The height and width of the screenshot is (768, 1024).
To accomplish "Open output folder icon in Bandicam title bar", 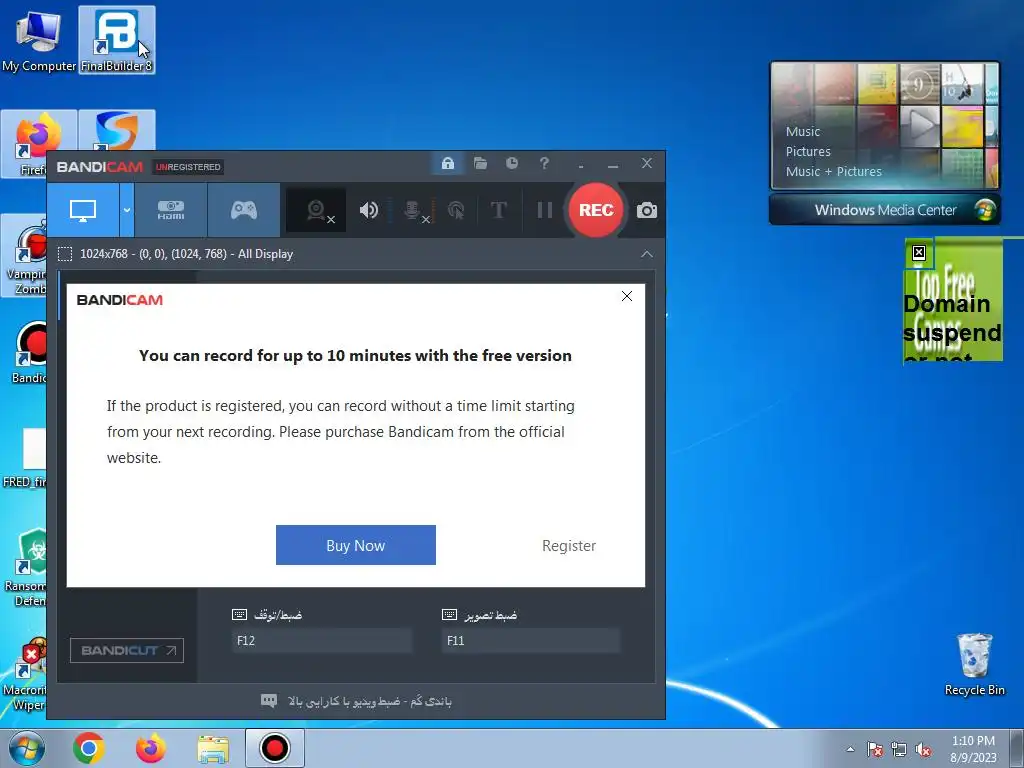I will [x=481, y=163].
